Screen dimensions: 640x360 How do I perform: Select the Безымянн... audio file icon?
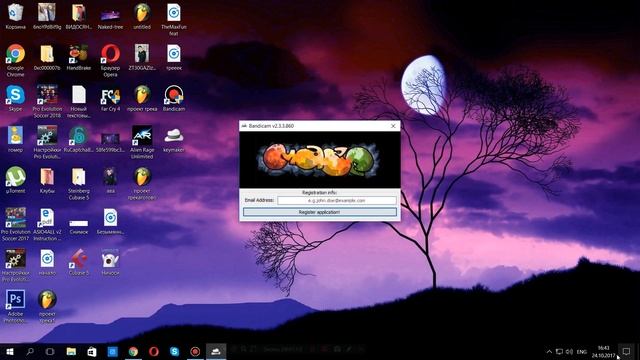pyautogui.click(x=110, y=222)
